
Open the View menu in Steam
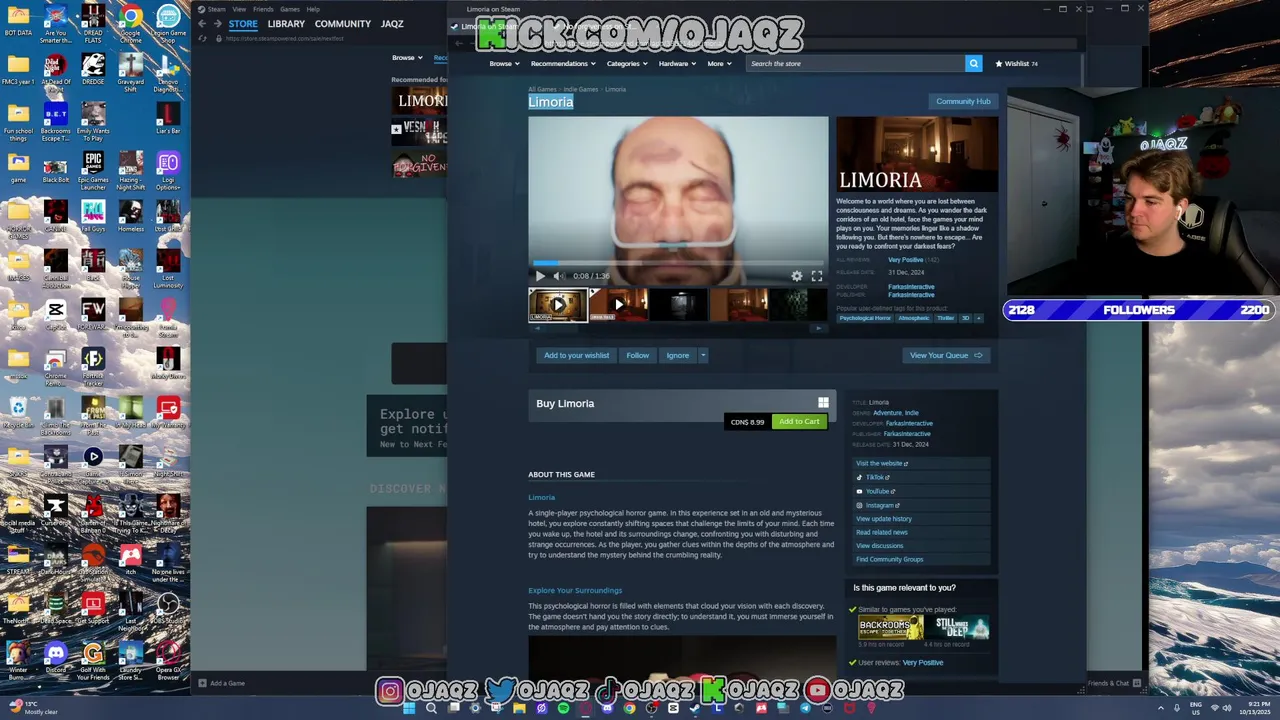pyautogui.click(x=239, y=9)
